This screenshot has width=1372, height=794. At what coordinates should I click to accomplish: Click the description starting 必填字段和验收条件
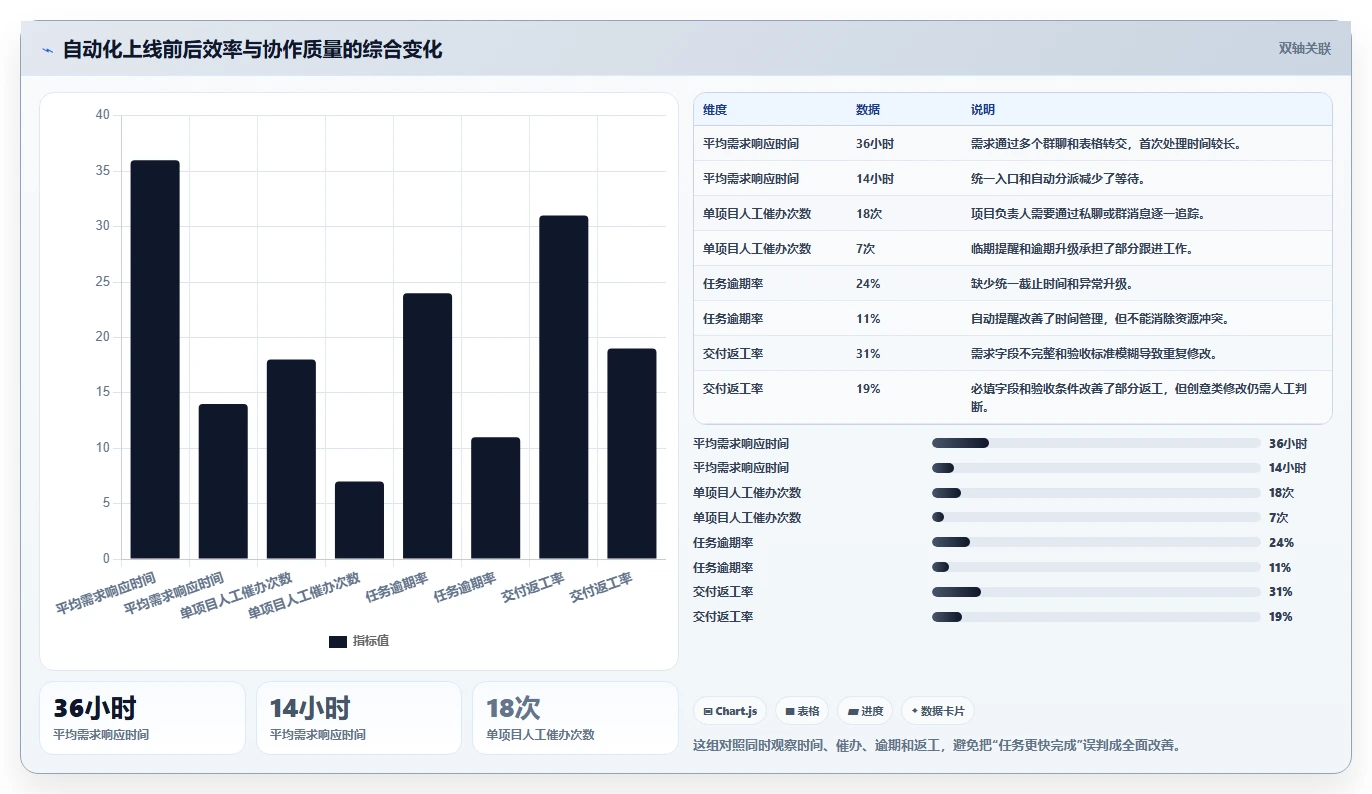[1139, 398]
